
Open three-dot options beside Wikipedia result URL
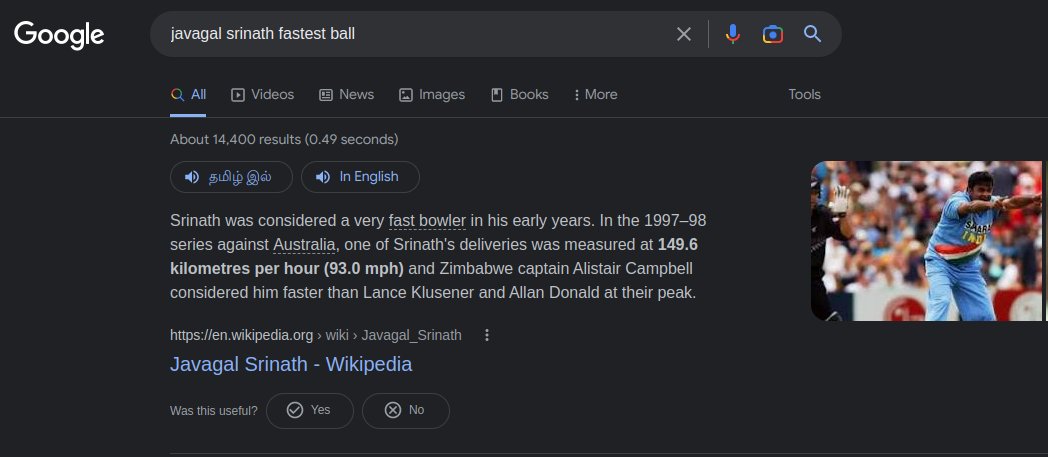click(487, 335)
